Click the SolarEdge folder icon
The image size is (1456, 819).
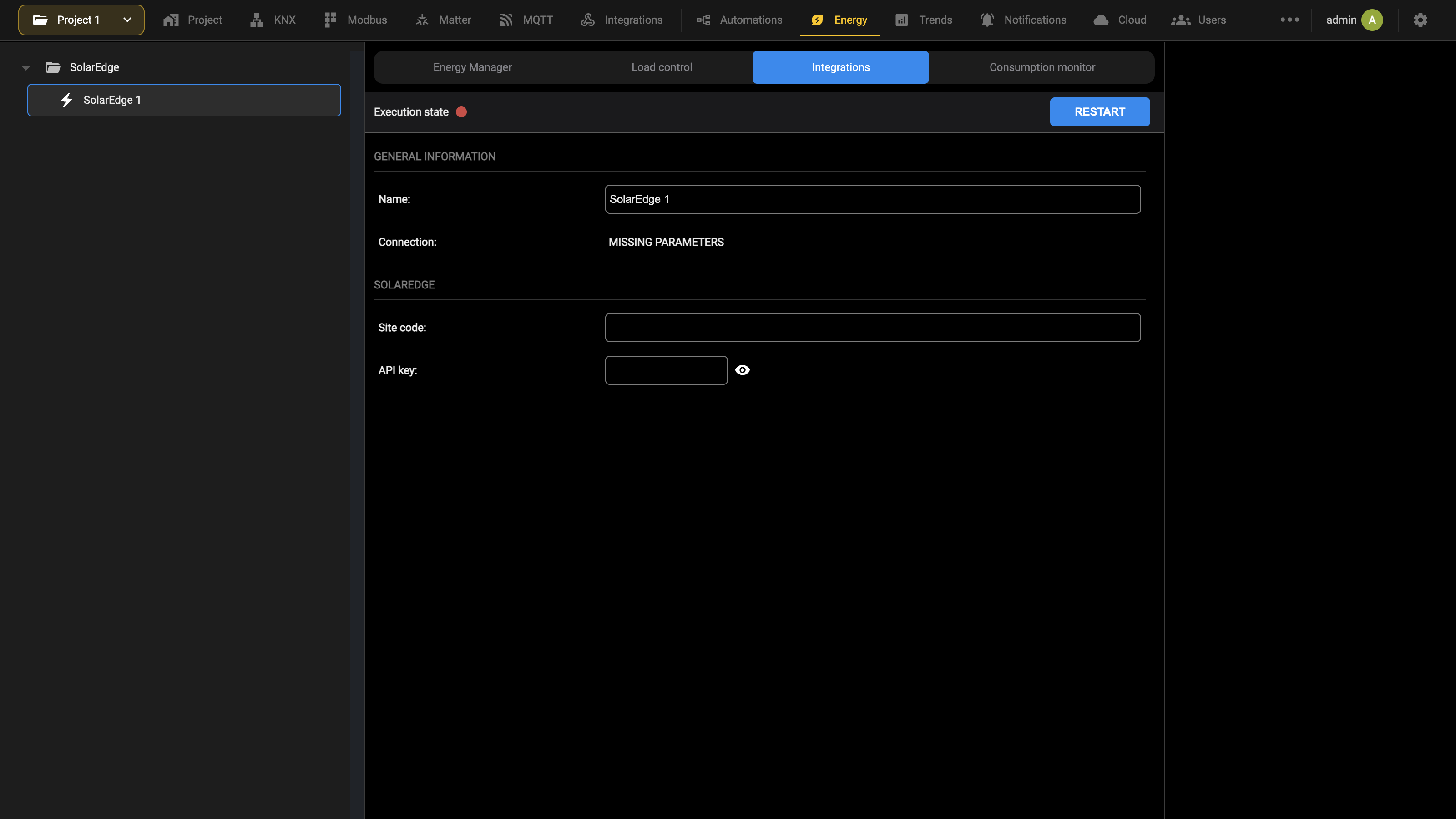pyautogui.click(x=53, y=68)
